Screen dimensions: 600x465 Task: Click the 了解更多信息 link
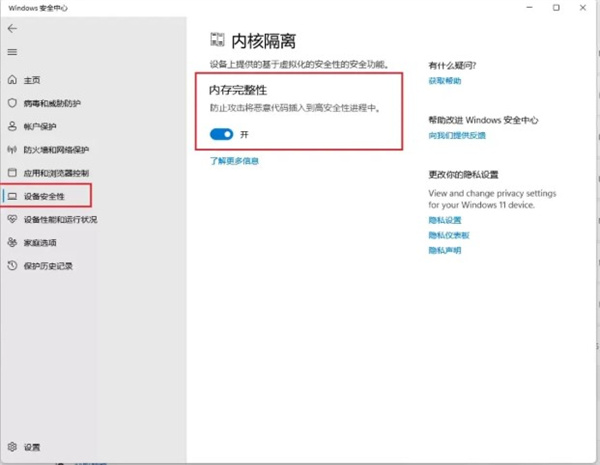[234, 161]
